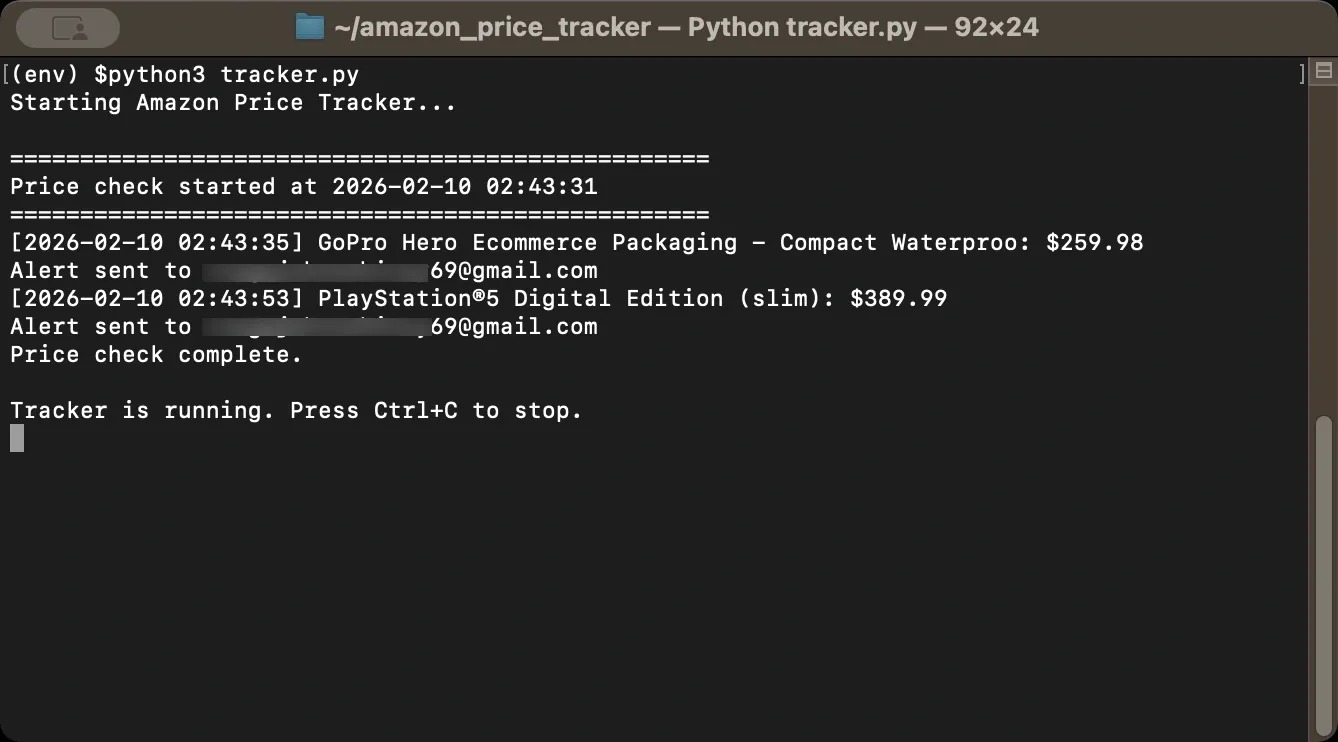Screen dimensions: 1338x742
Task: Click the Price check complete message
Action: coord(155,354)
